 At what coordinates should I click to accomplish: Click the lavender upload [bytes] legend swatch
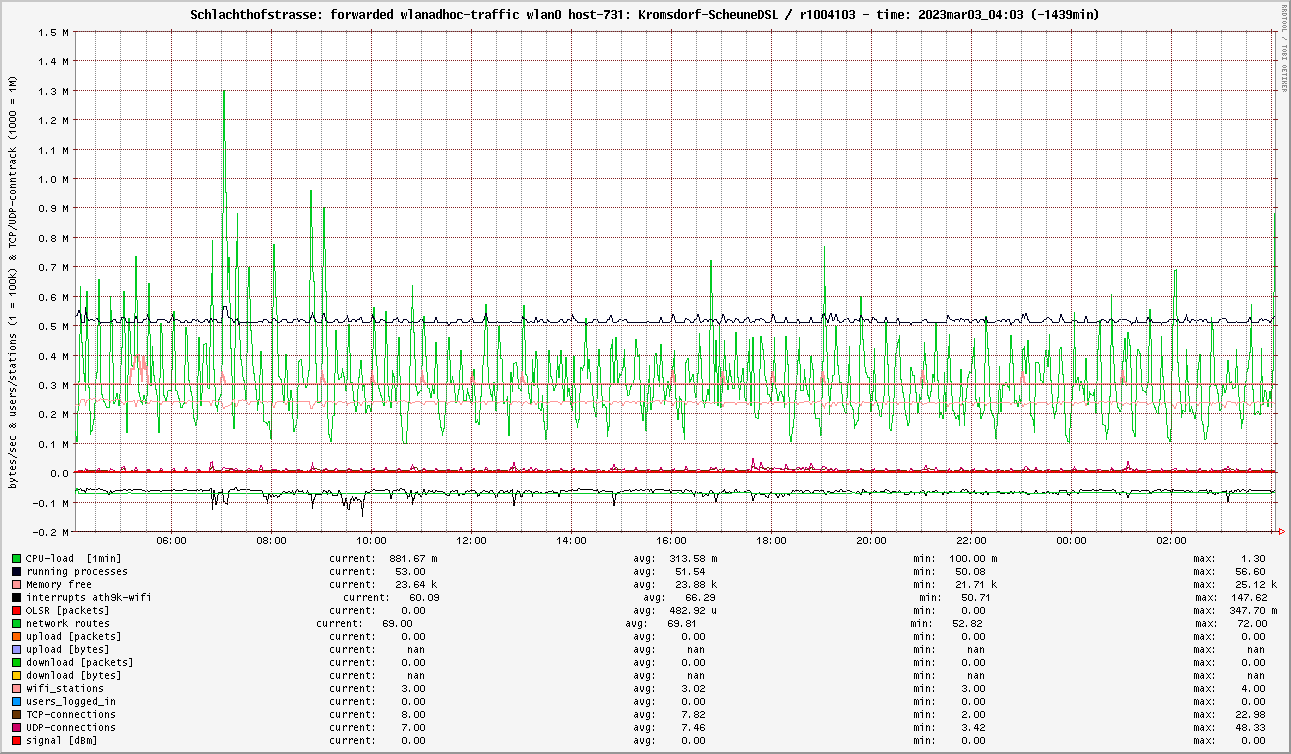16,649
